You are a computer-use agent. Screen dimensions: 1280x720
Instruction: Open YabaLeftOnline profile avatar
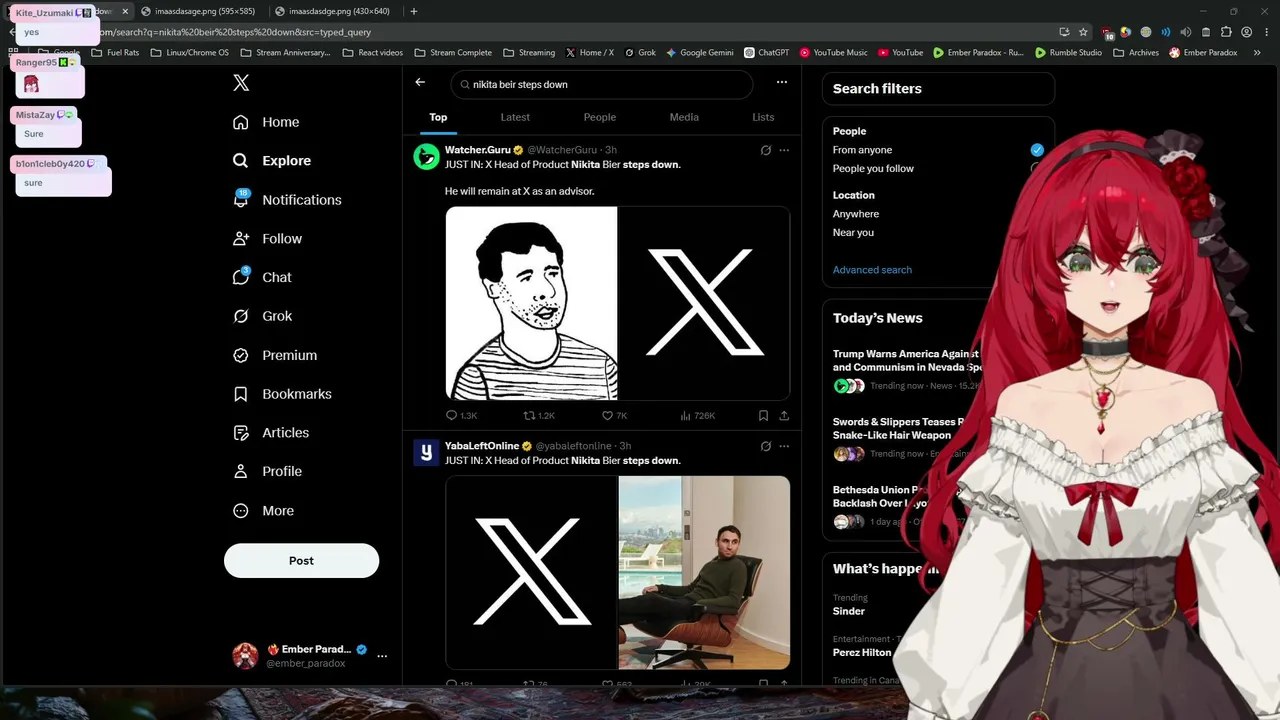[x=426, y=452]
